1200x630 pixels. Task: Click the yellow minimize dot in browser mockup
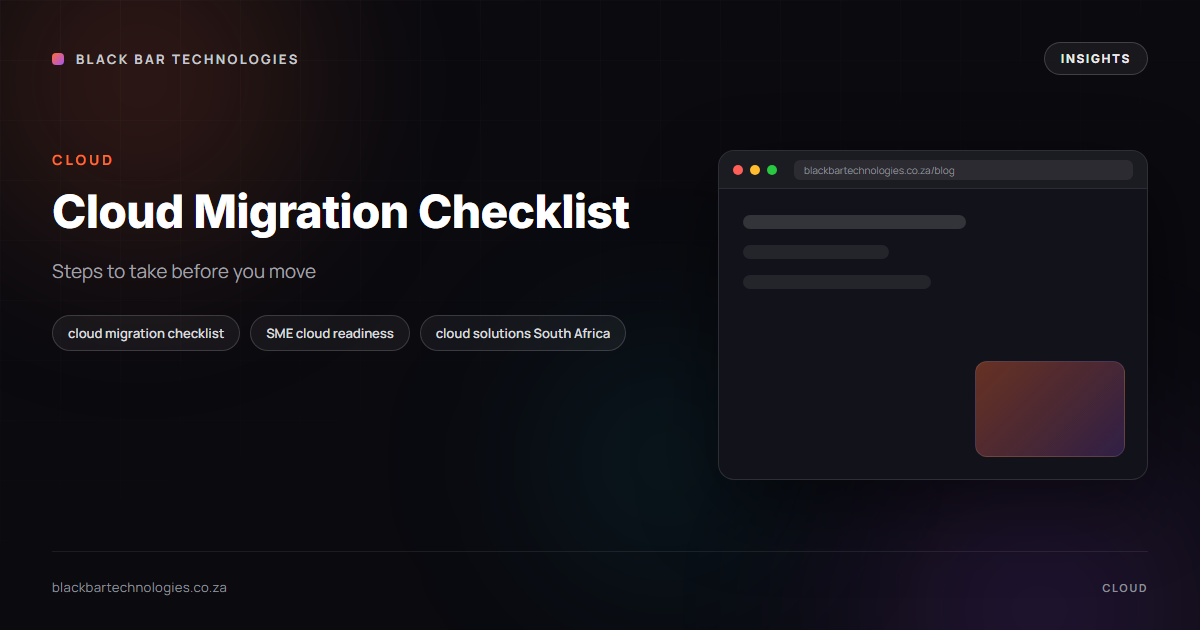(x=755, y=170)
